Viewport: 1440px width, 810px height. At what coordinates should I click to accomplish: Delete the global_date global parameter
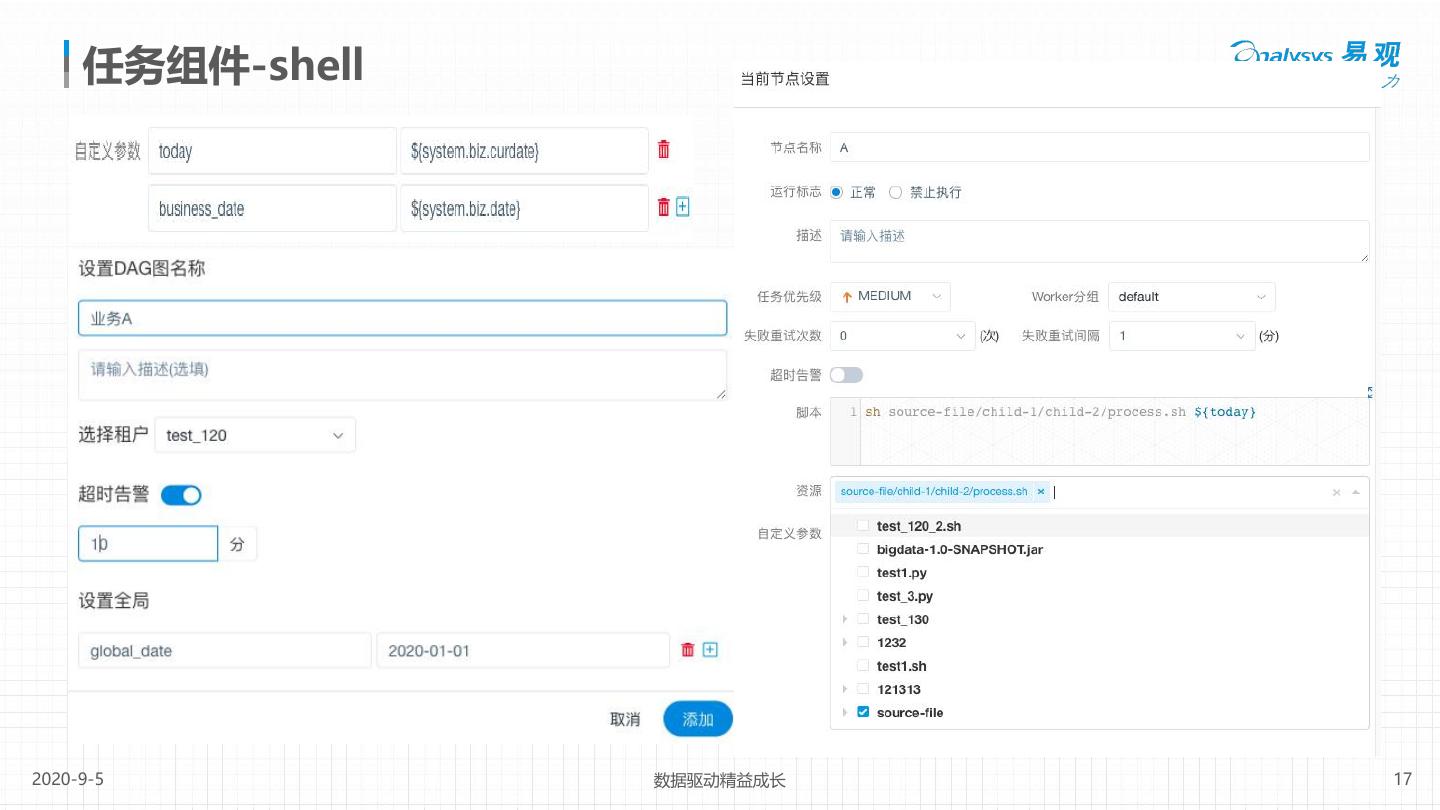click(688, 650)
